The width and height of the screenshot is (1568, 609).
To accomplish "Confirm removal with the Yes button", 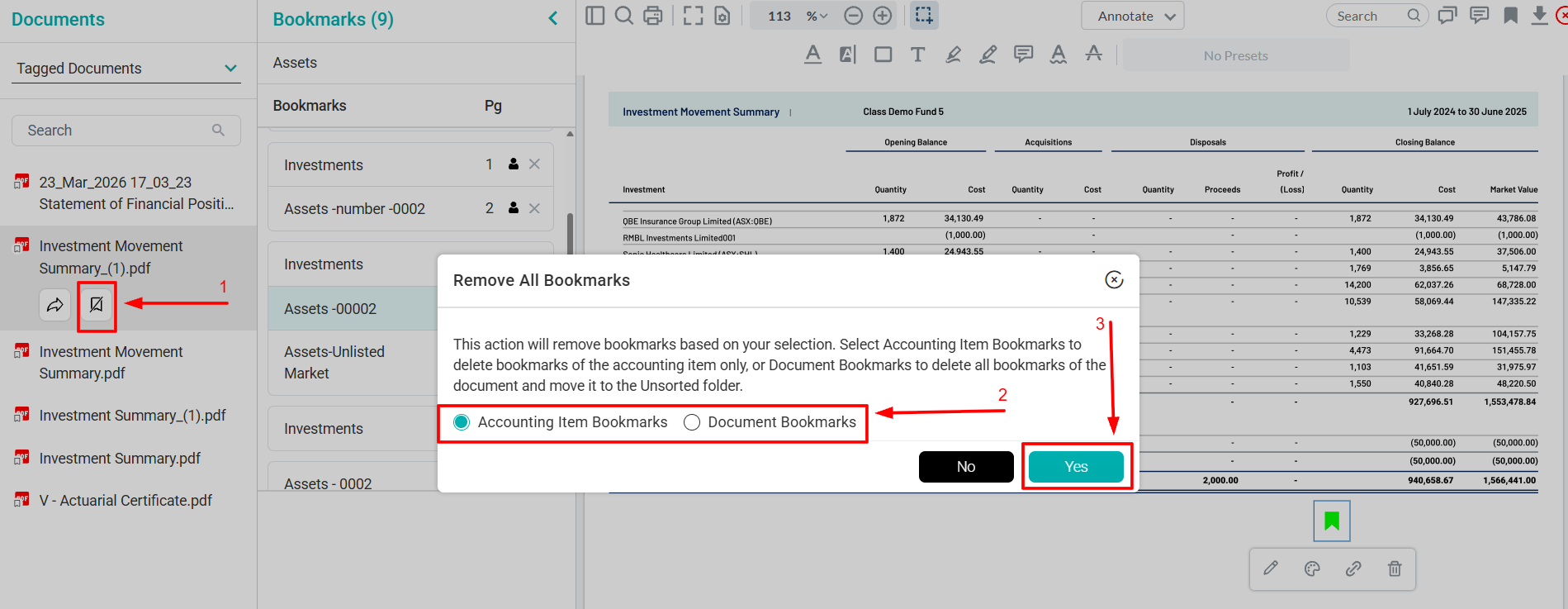I will point(1076,467).
